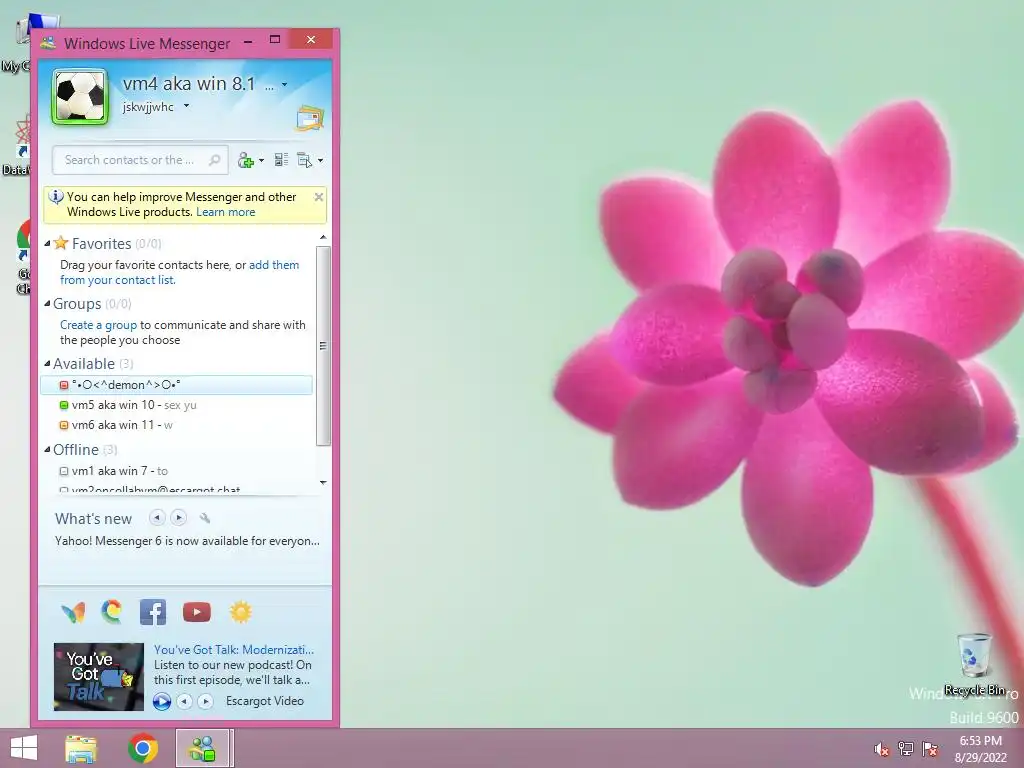
Task: Click the contact list scroll down arrow
Action: click(323, 483)
